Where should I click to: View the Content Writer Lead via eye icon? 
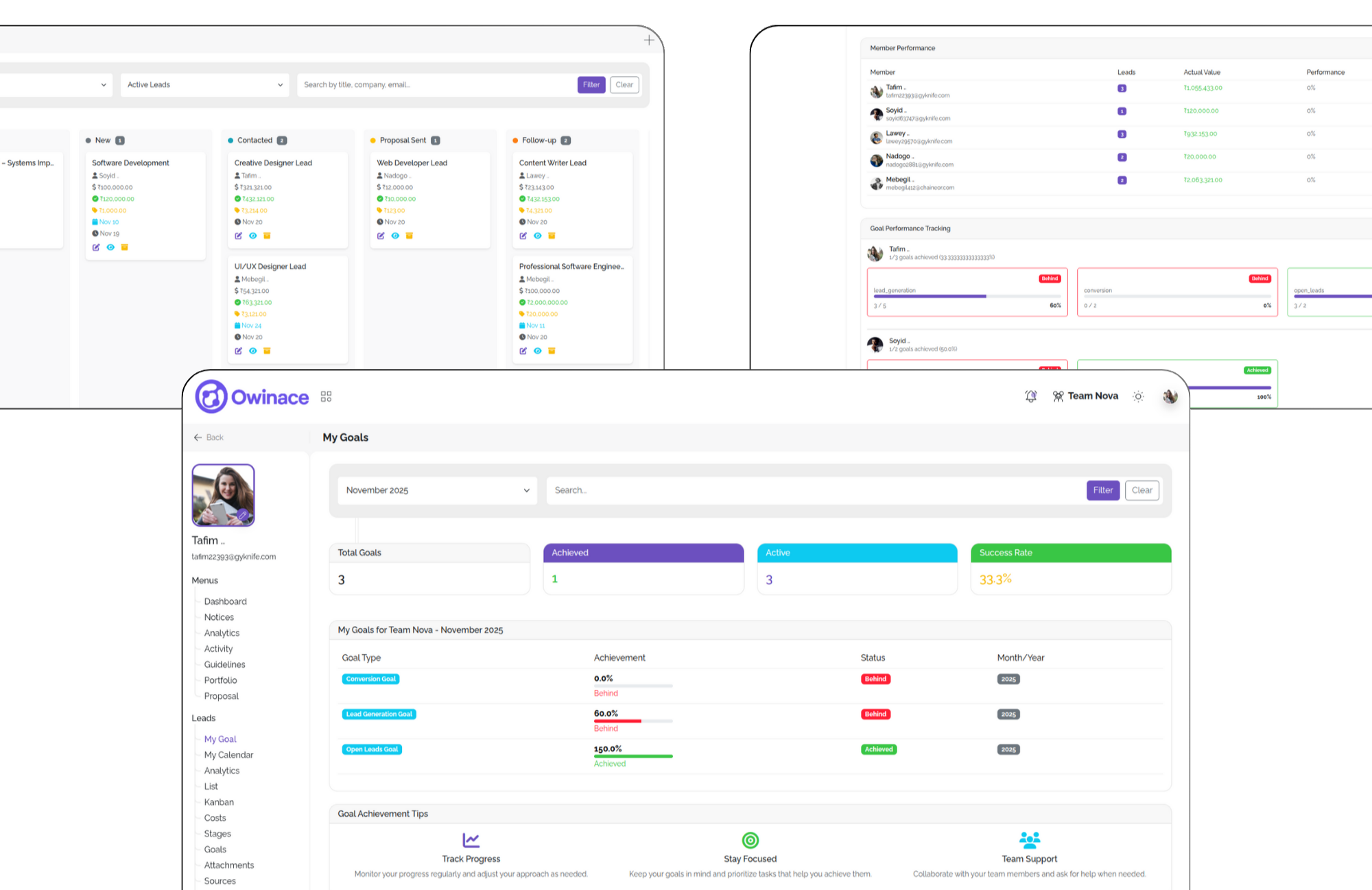click(538, 236)
